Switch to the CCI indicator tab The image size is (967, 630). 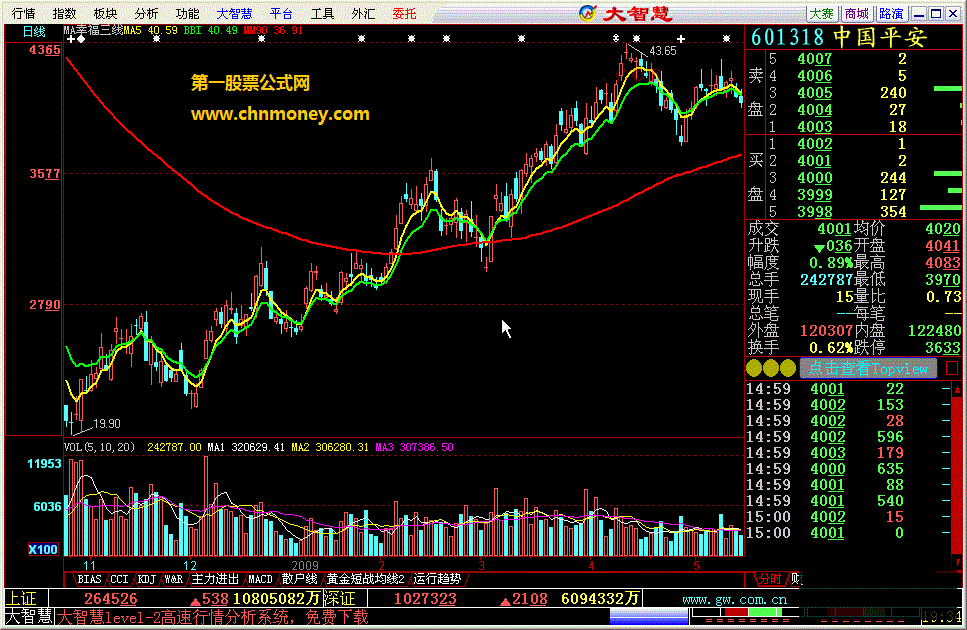click(x=119, y=579)
